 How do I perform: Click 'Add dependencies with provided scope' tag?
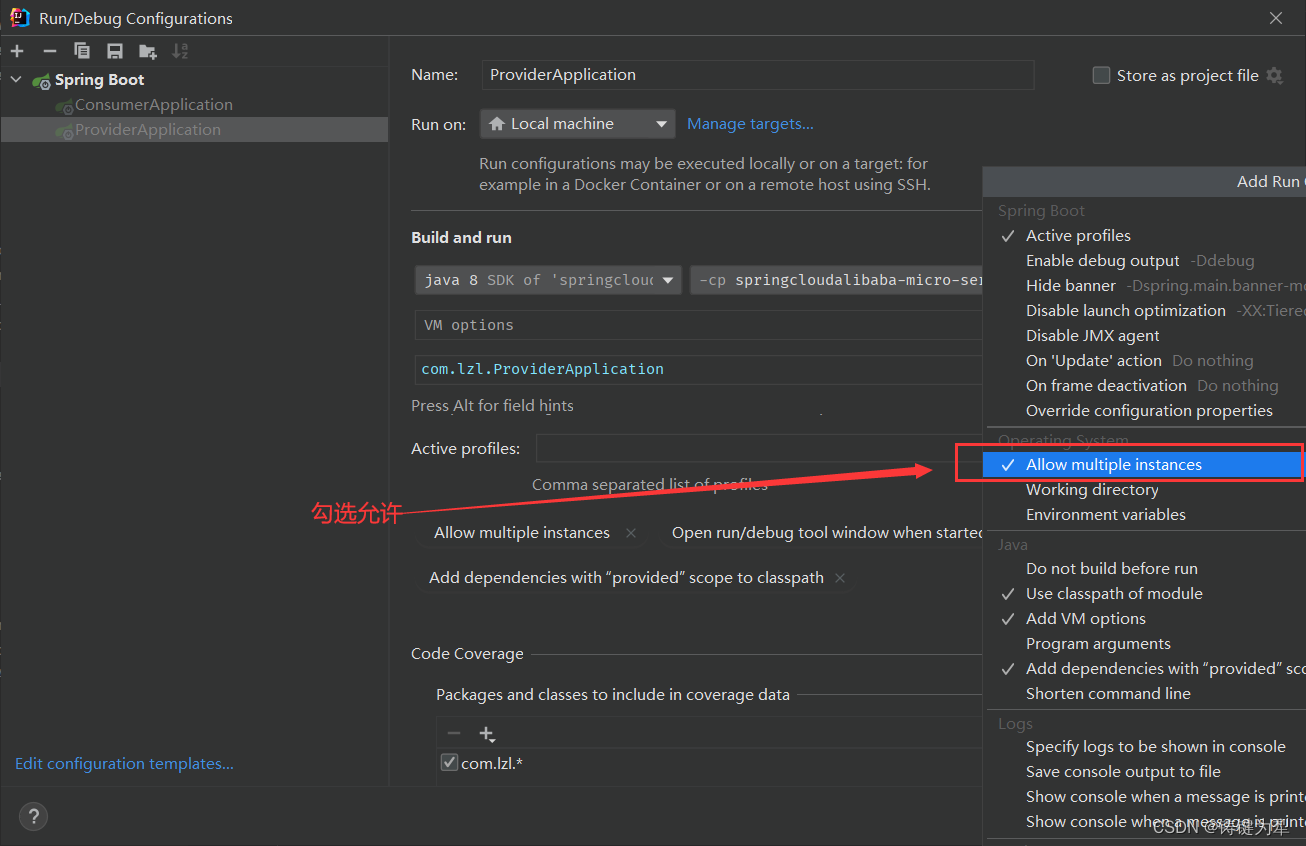tap(626, 578)
